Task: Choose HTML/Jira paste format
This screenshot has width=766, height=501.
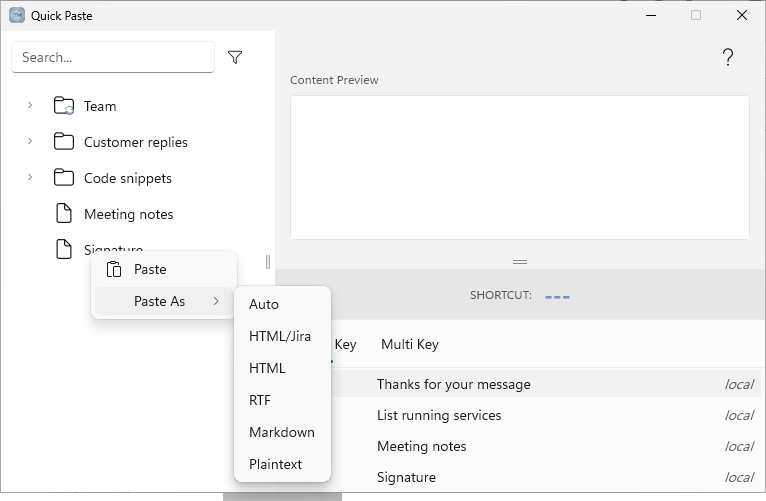Action: pos(282,336)
